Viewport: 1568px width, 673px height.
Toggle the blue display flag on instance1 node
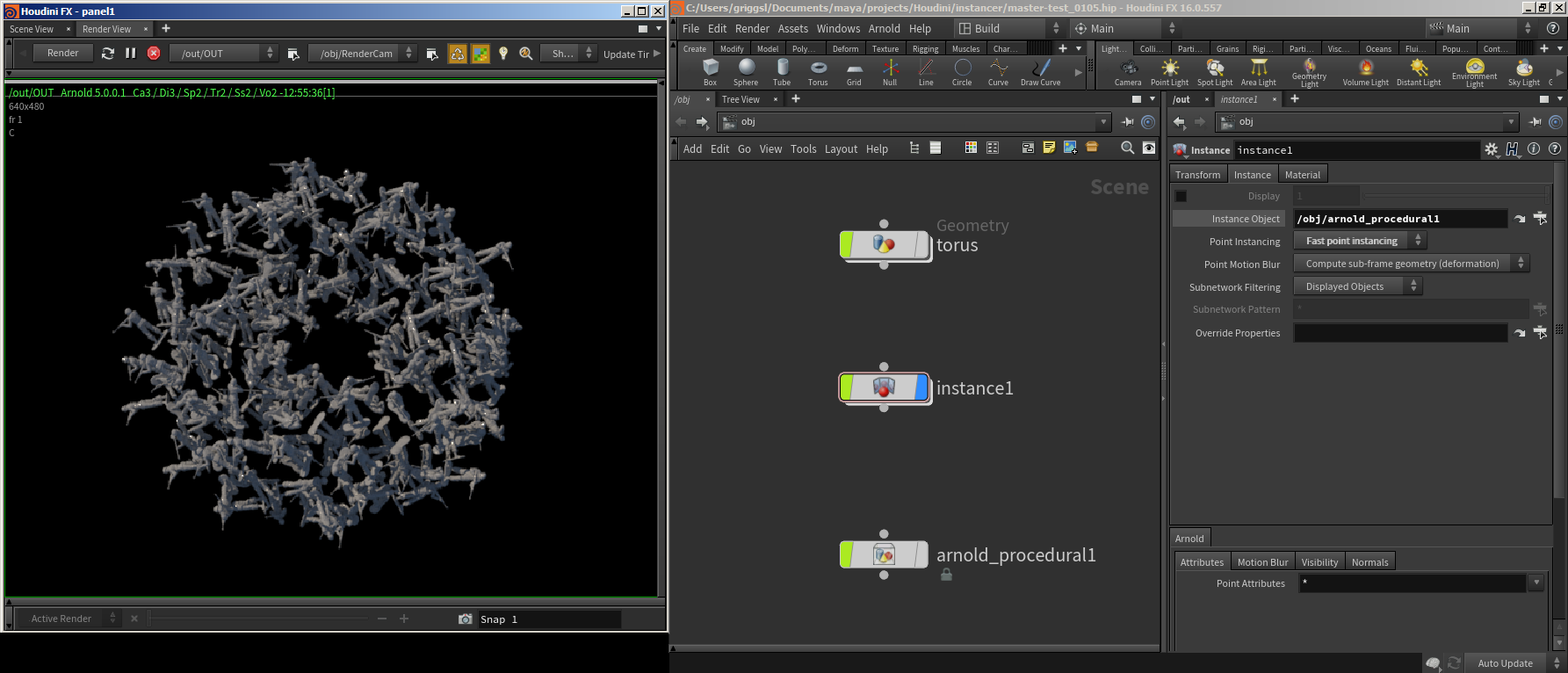pyautogui.click(x=921, y=387)
